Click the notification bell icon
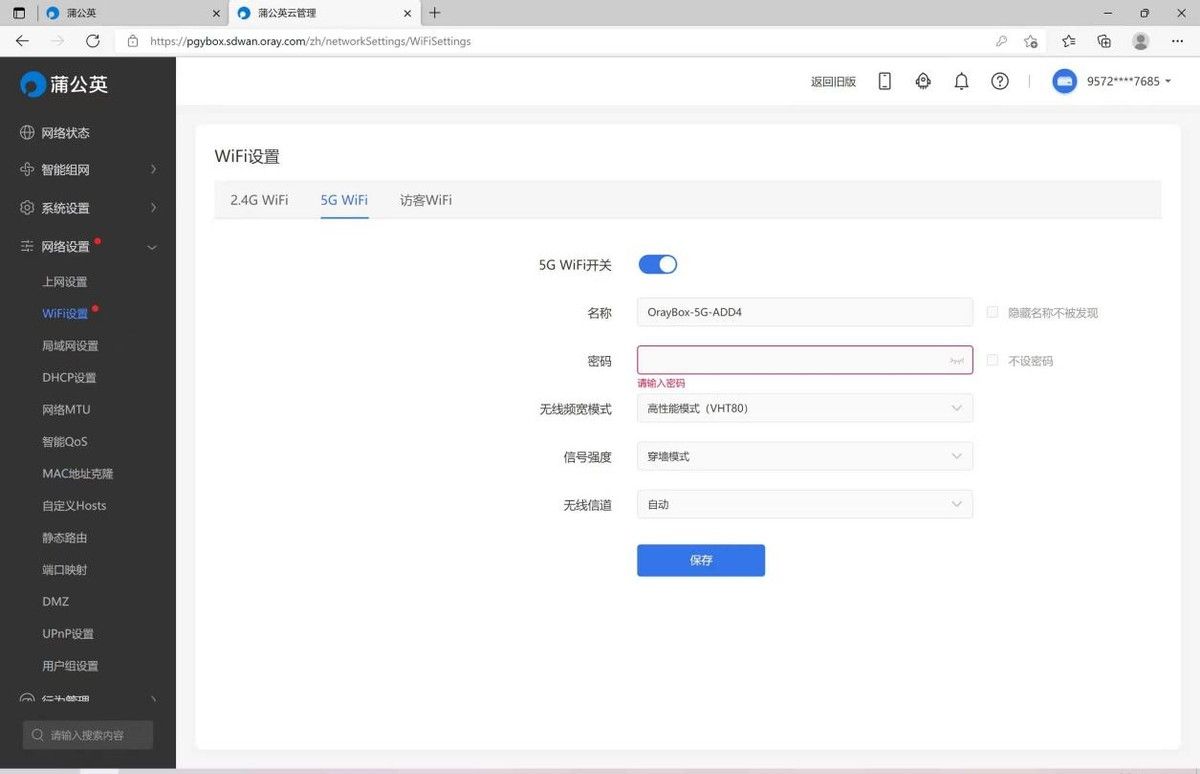The image size is (1200, 774). 961,82
